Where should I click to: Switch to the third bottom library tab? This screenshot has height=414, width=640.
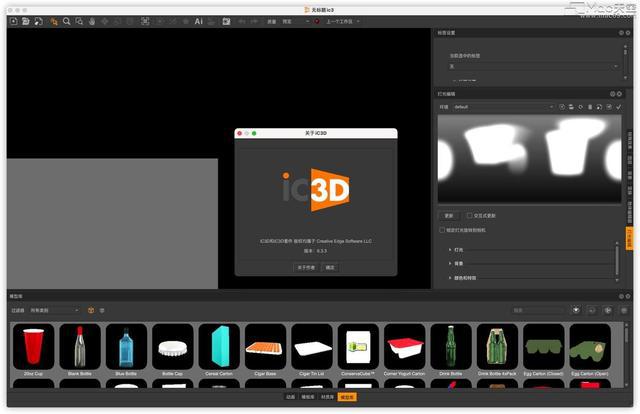[x=327, y=397]
